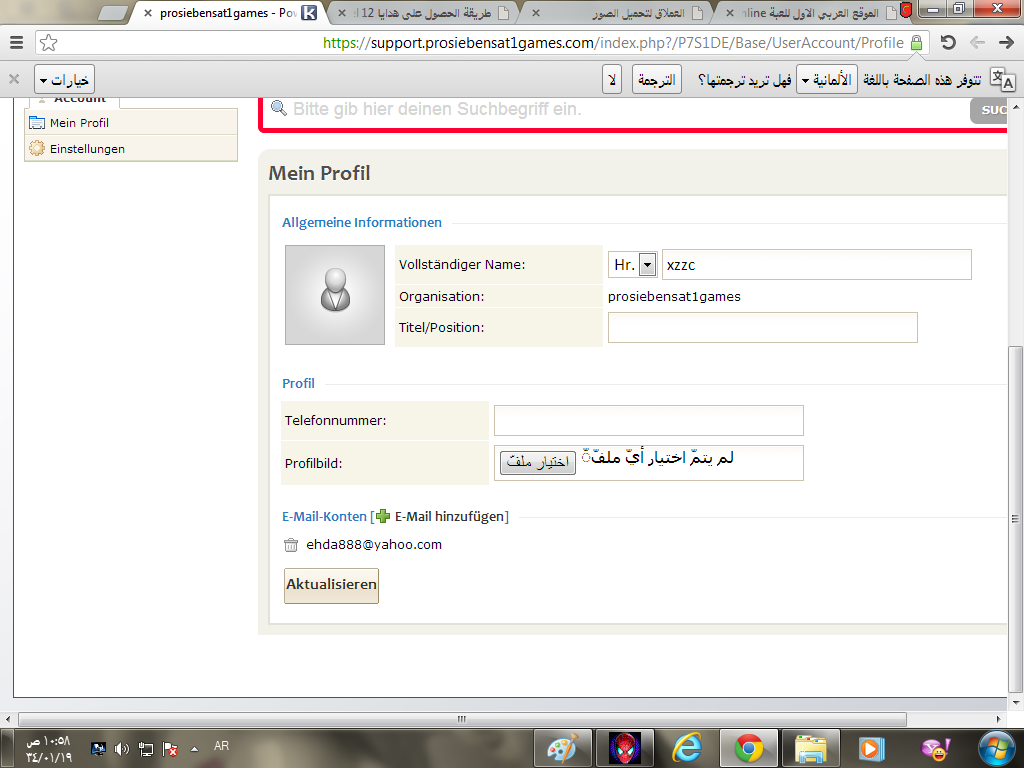Click the red shield icon on the last tab
The height and width of the screenshot is (768, 1024).
click(905, 10)
